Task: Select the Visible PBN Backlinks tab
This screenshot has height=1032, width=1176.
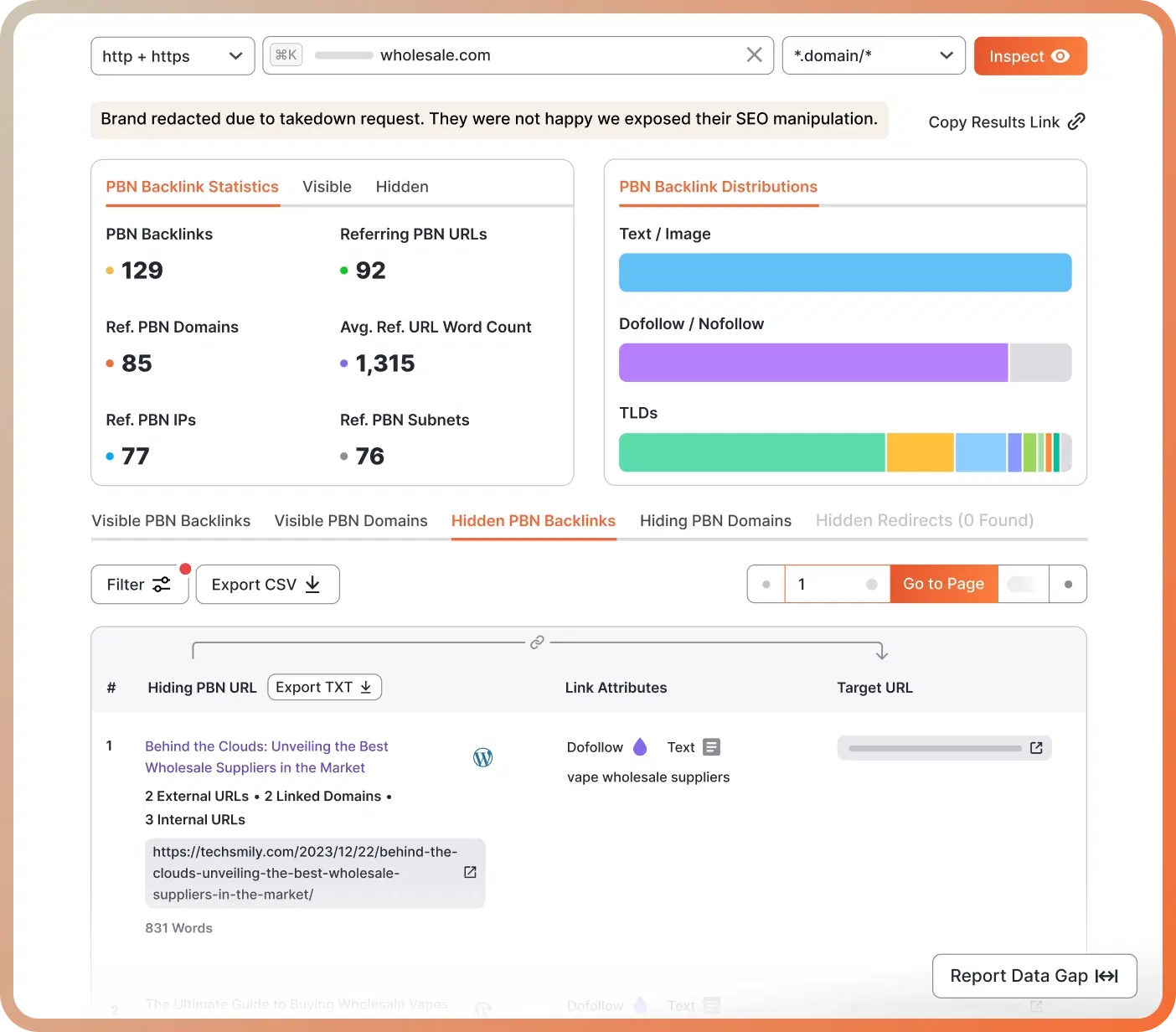Action: [x=171, y=521]
